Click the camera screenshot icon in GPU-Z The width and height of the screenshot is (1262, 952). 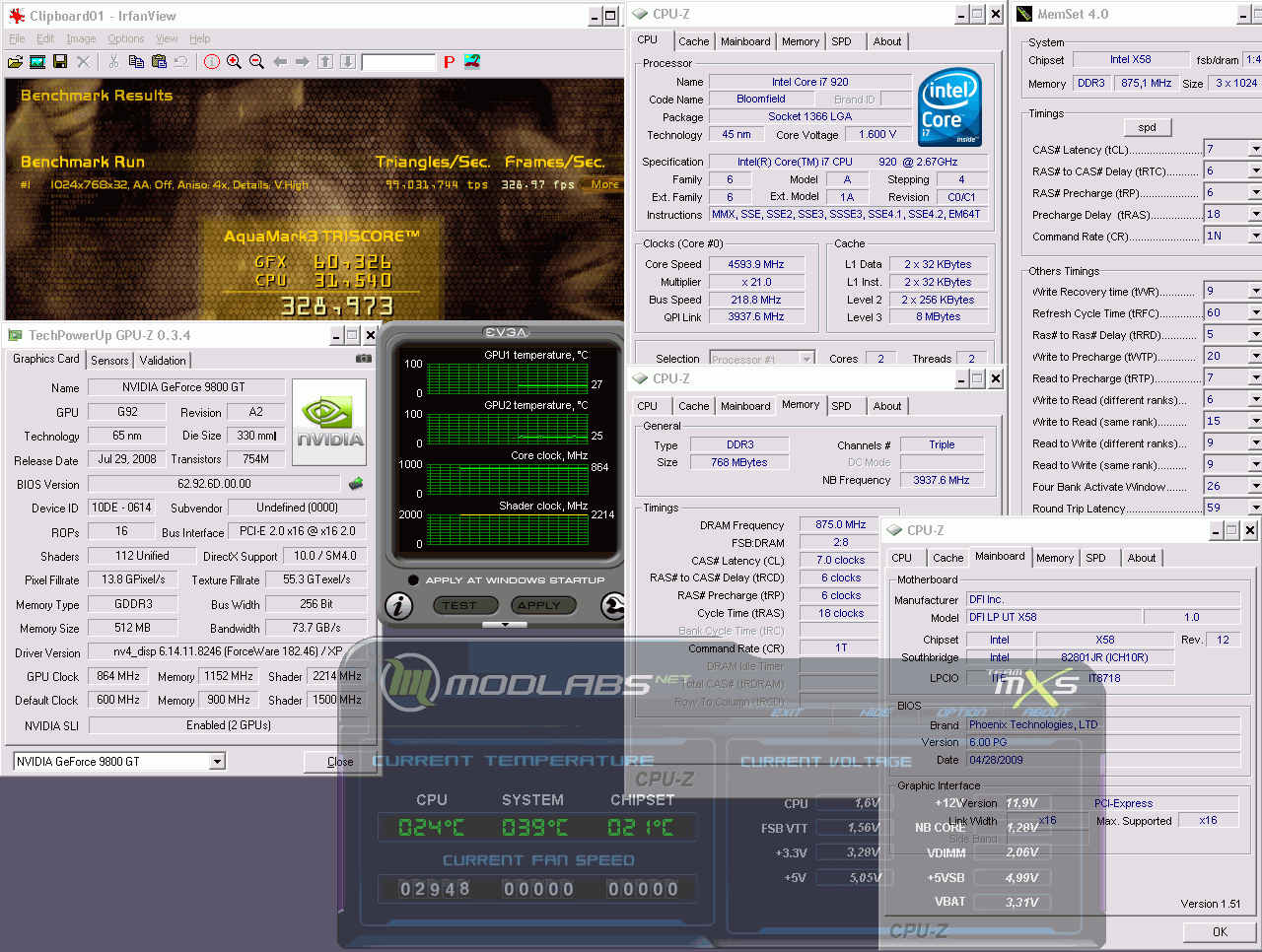[364, 359]
